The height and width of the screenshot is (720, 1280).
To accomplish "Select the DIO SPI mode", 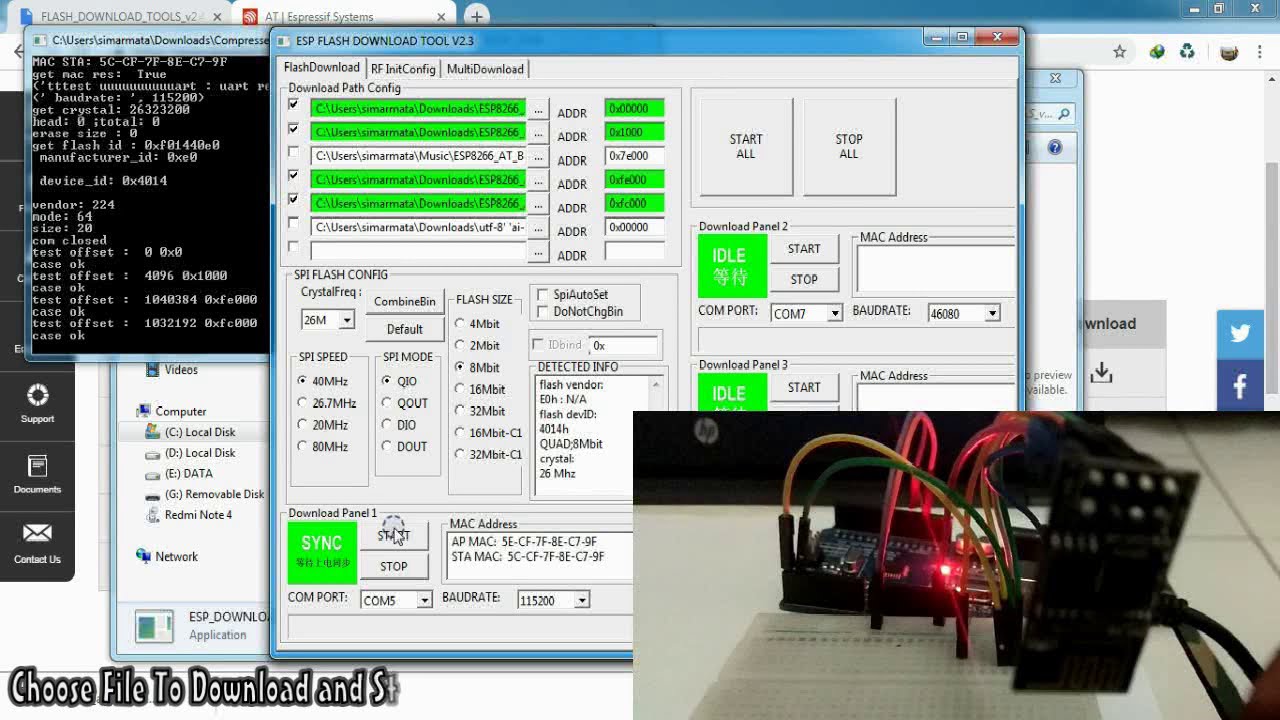I will coord(387,425).
